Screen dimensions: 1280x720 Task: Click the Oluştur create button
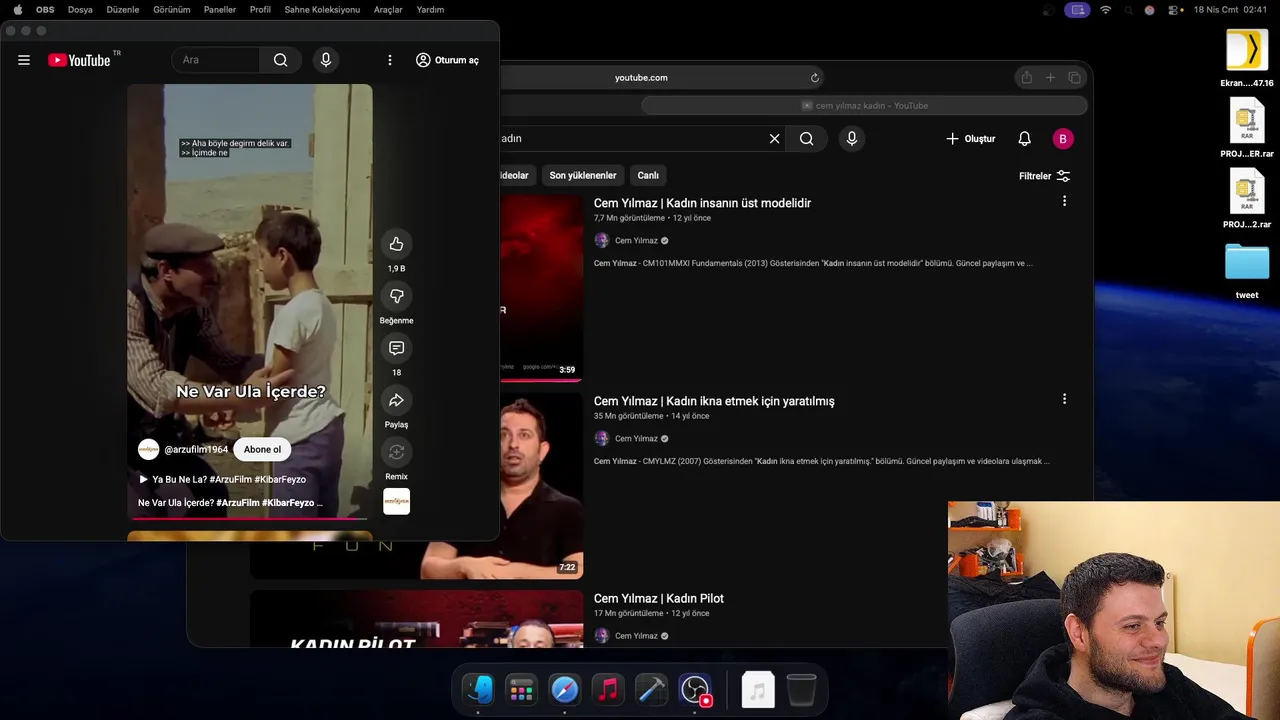pyautogui.click(x=970, y=139)
